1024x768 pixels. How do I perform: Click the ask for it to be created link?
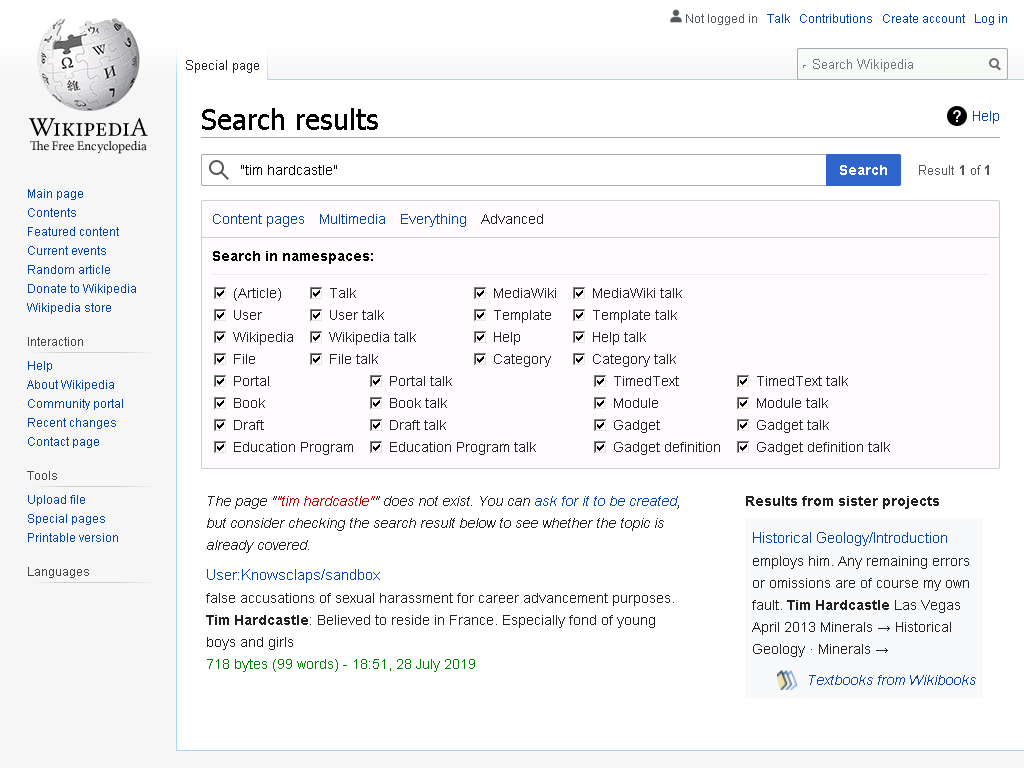[606, 501]
